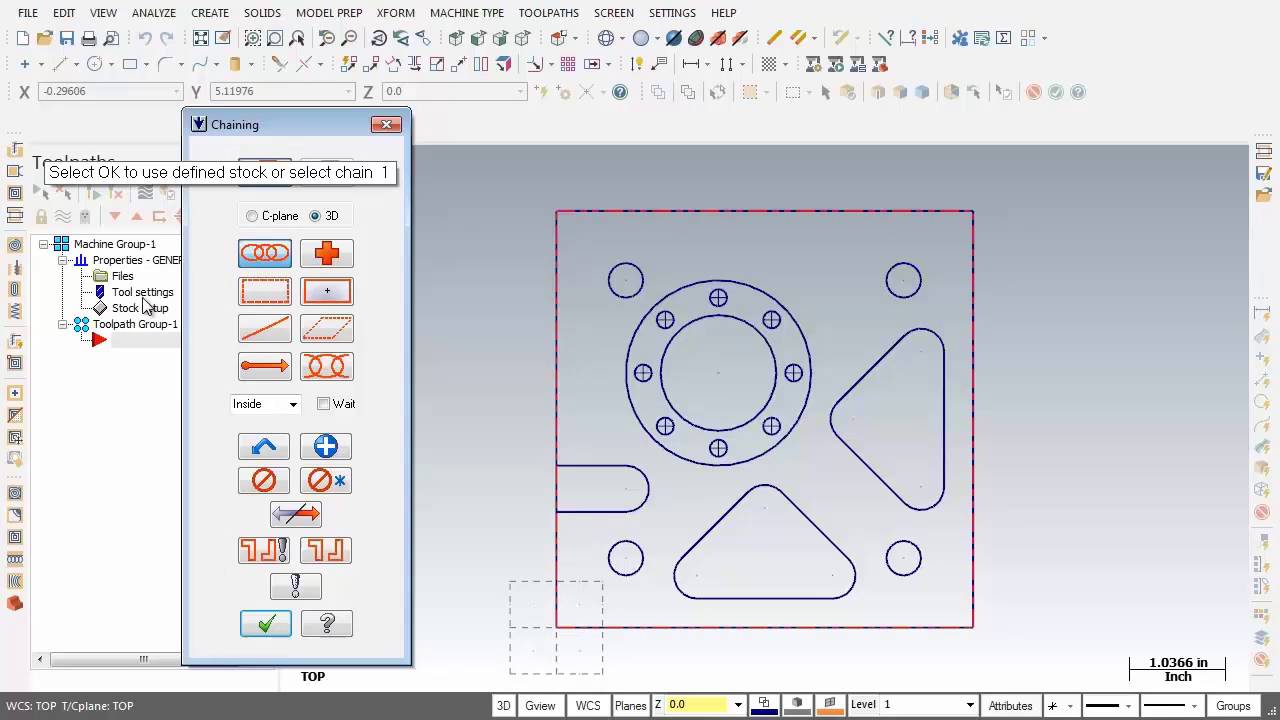Click the toolpath statistics sigma icon
Image resolution: width=1280 pixels, height=720 pixels.
[x=1003, y=38]
